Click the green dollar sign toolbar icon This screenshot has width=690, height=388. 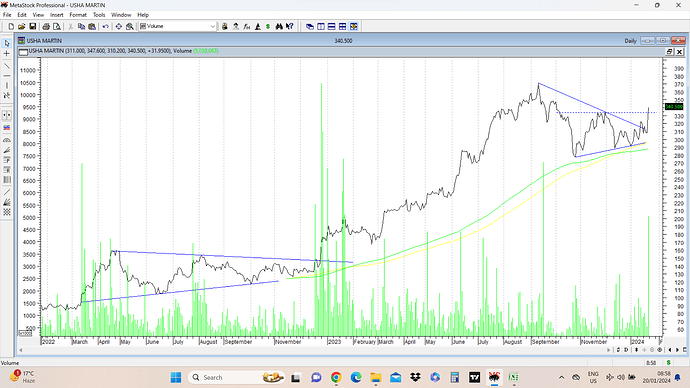pyautogui.click(x=268, y=26)
